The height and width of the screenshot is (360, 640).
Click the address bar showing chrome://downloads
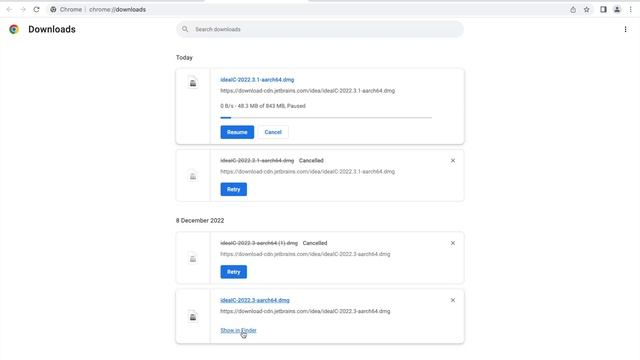click(306, 9)
